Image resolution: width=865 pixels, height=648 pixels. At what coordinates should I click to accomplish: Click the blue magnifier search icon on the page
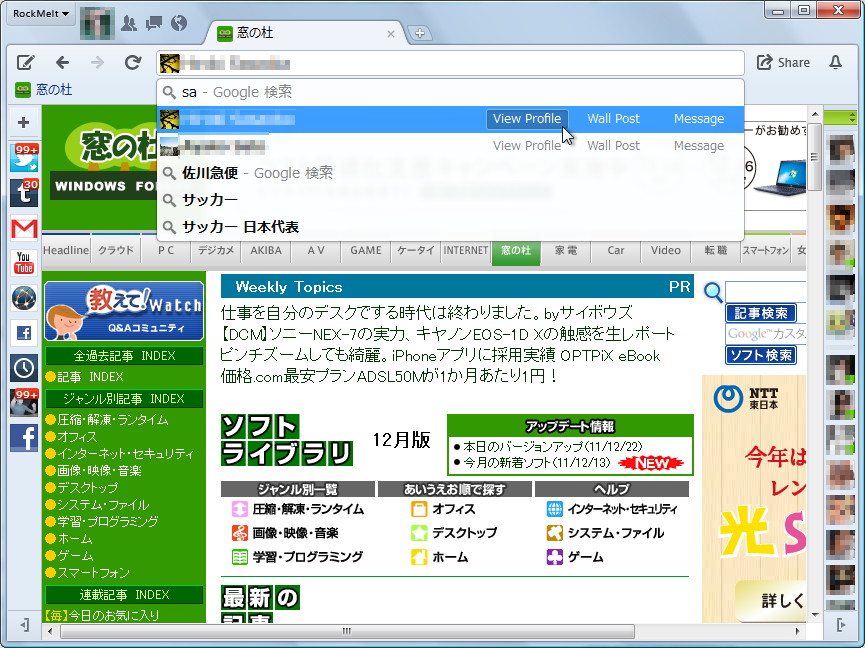coord(712,293)
